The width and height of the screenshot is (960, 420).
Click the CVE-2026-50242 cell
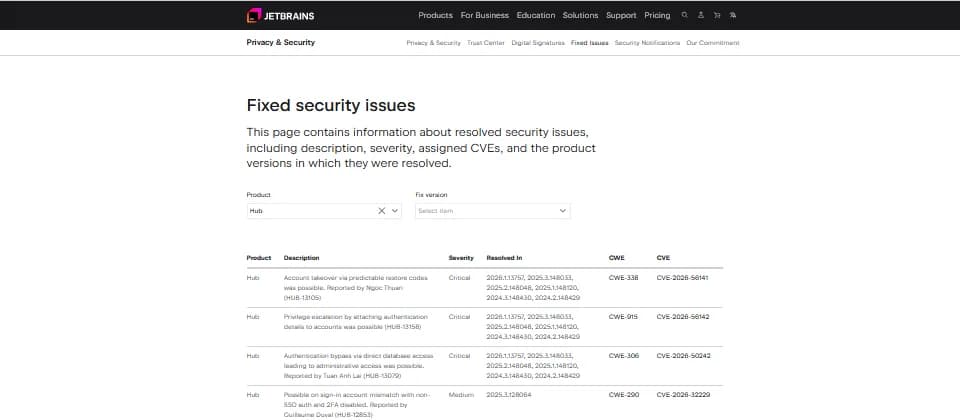point(683,356)
